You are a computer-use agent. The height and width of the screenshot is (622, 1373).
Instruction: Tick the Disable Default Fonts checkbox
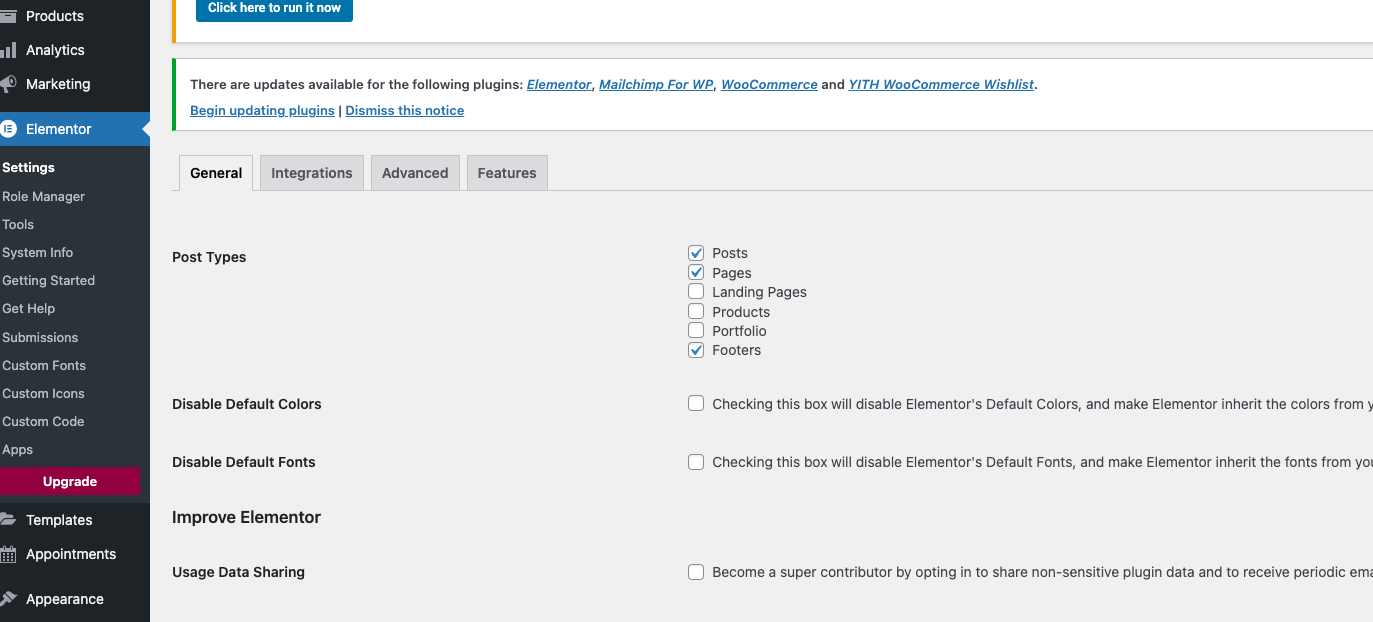(696, 462)
